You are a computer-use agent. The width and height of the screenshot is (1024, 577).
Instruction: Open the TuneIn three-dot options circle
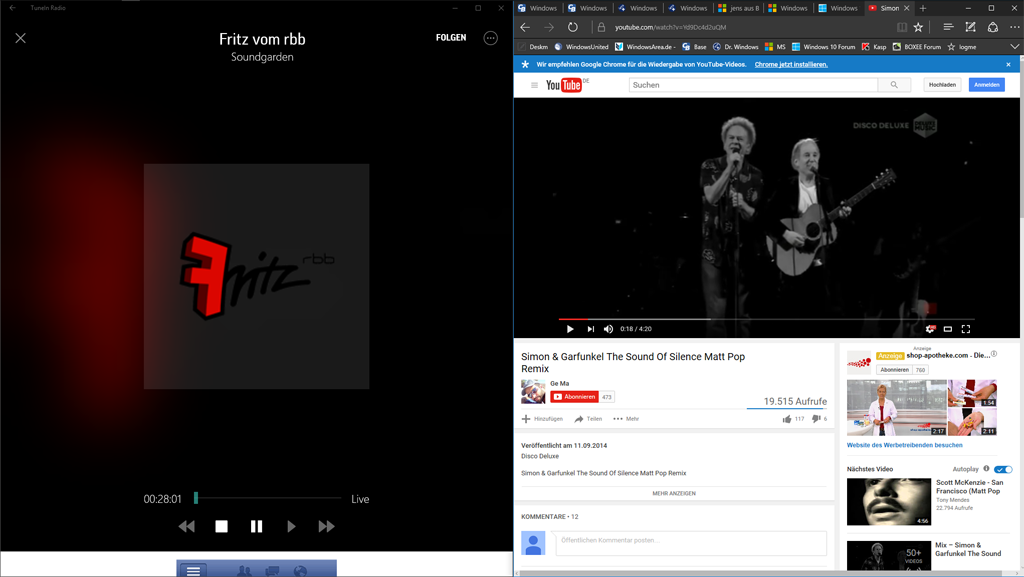tap(490, 38)
